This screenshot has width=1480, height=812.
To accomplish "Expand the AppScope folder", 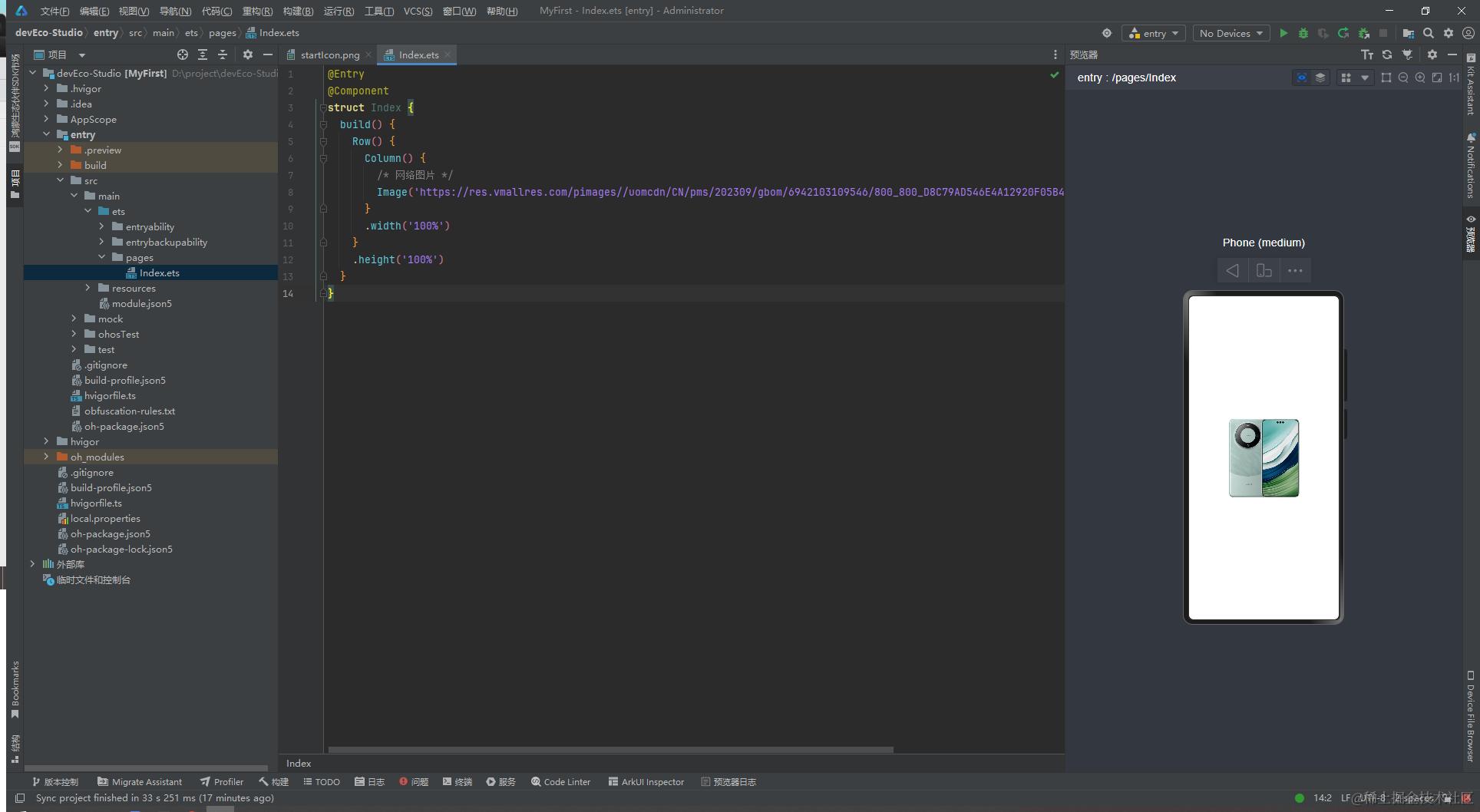I will (47, 119).
